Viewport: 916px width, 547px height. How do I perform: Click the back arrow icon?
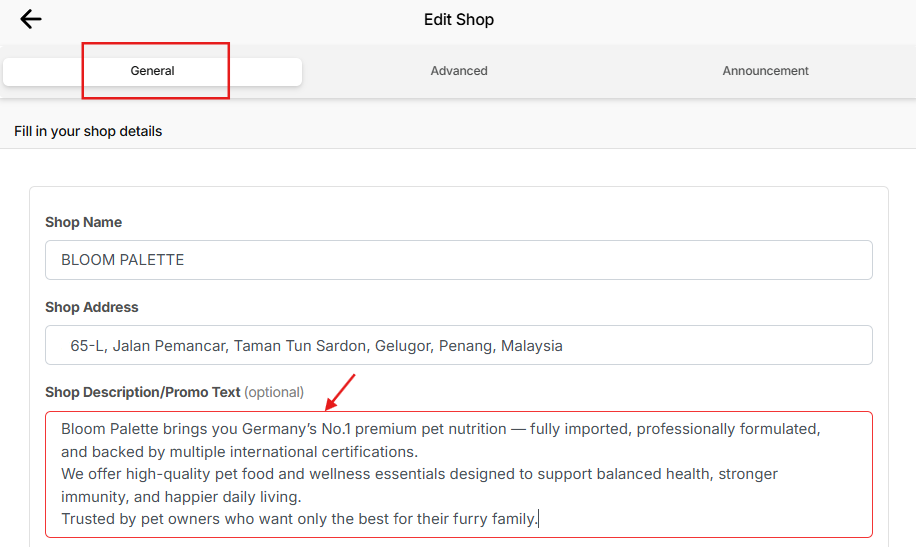point(31,19)
